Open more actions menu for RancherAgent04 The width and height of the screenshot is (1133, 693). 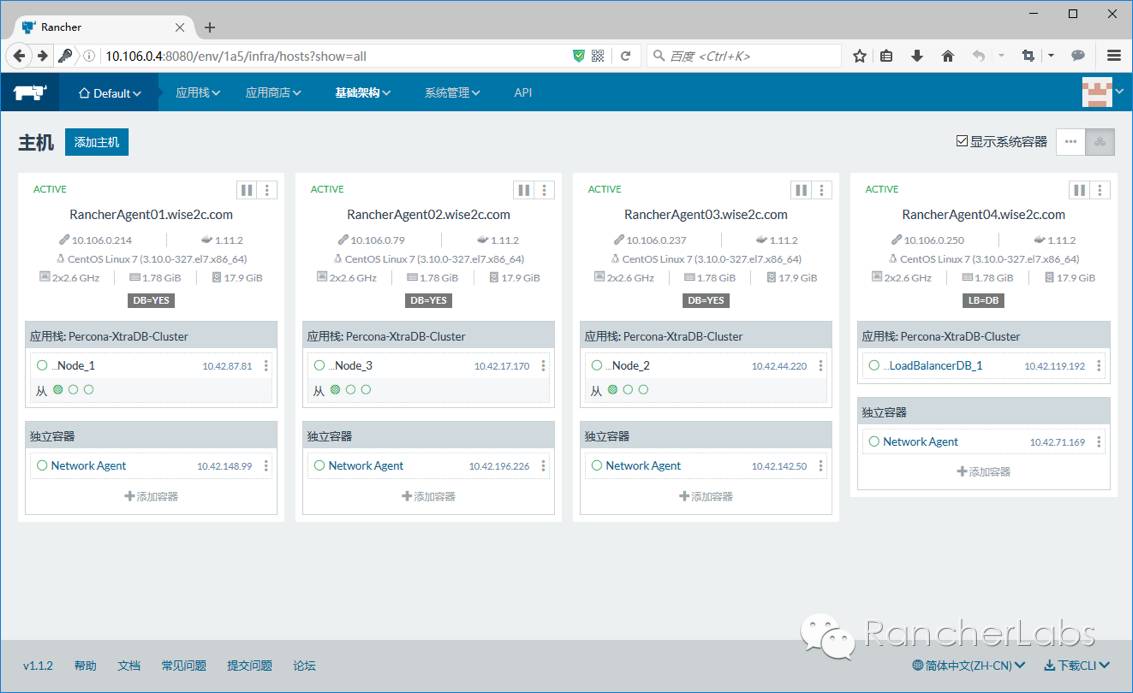click(1100, 190)
